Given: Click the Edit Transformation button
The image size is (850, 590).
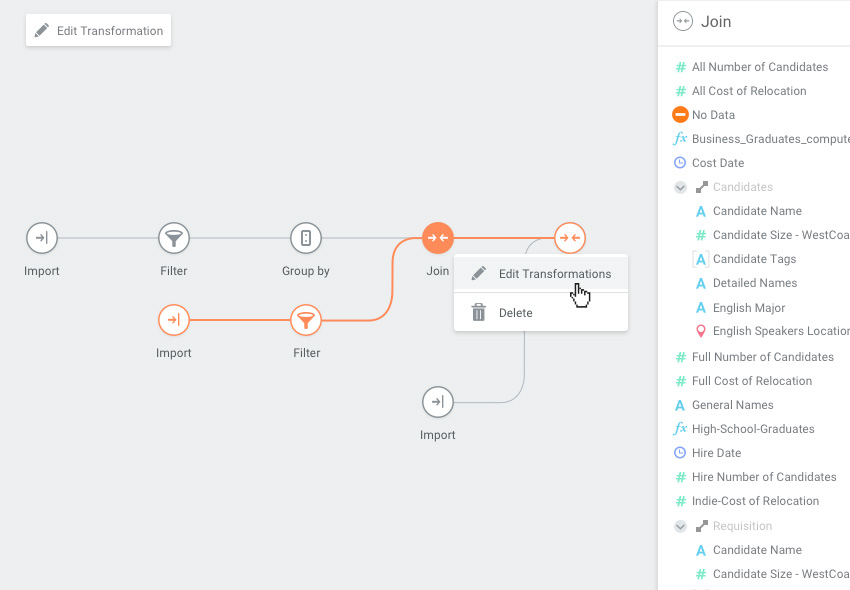Looking at the screenshot, I should [x=98, y=31].
